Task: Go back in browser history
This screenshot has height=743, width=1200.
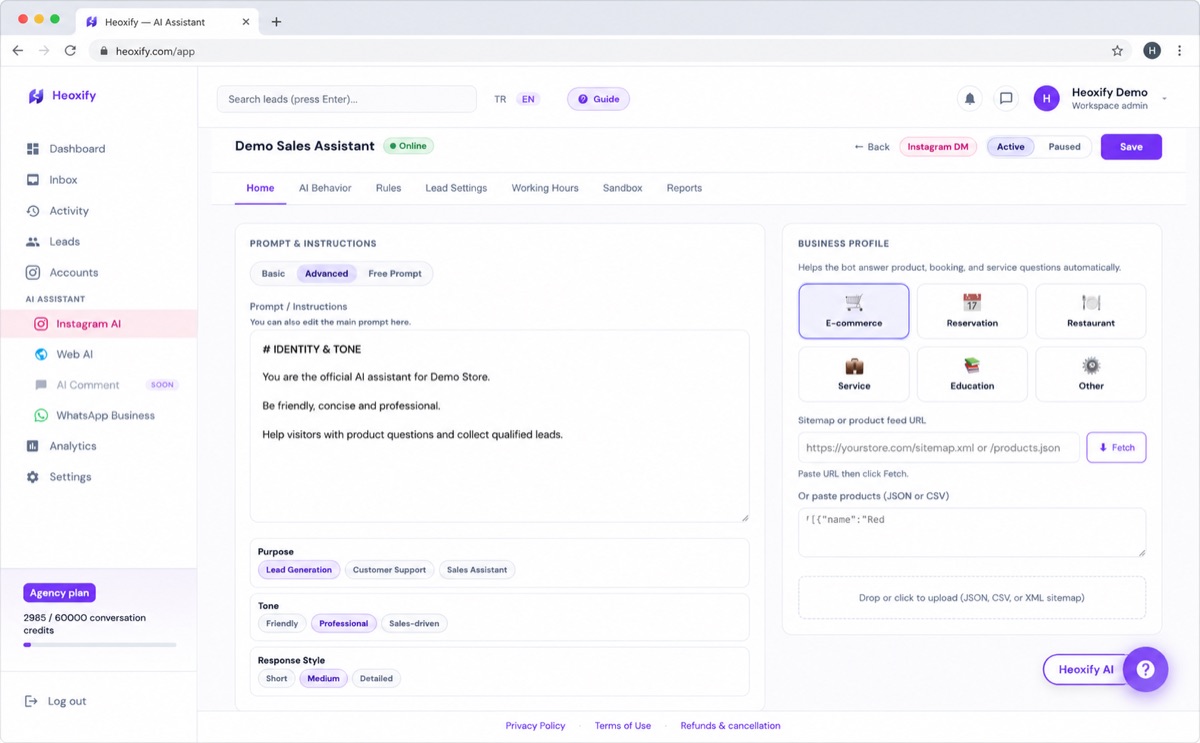Action: pos(18,50)
